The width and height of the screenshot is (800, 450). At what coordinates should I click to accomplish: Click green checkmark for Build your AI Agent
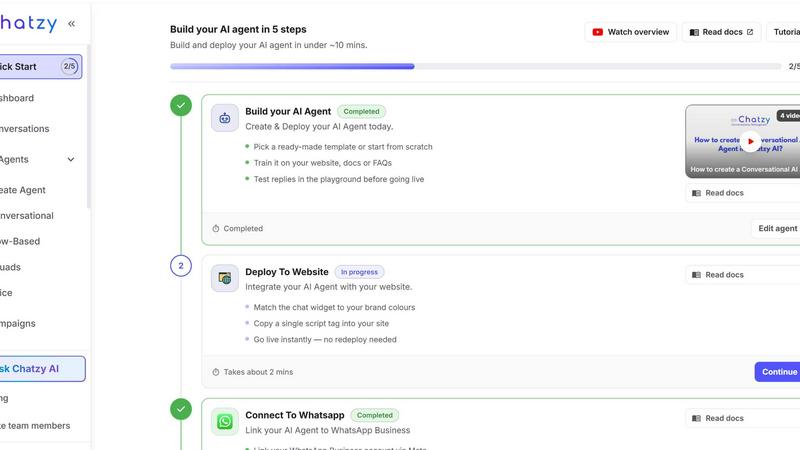pos(181,106)
